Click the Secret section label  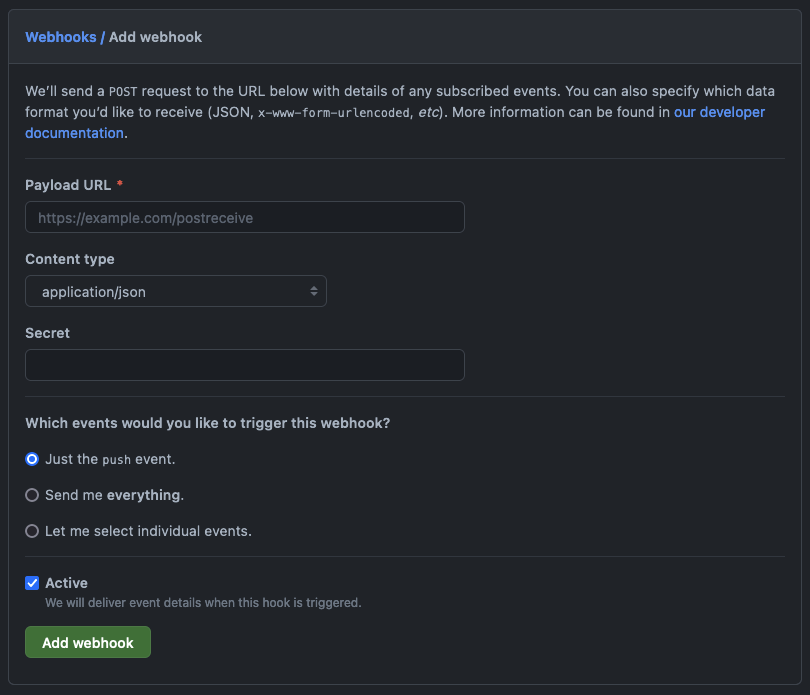tap(45, 332)
